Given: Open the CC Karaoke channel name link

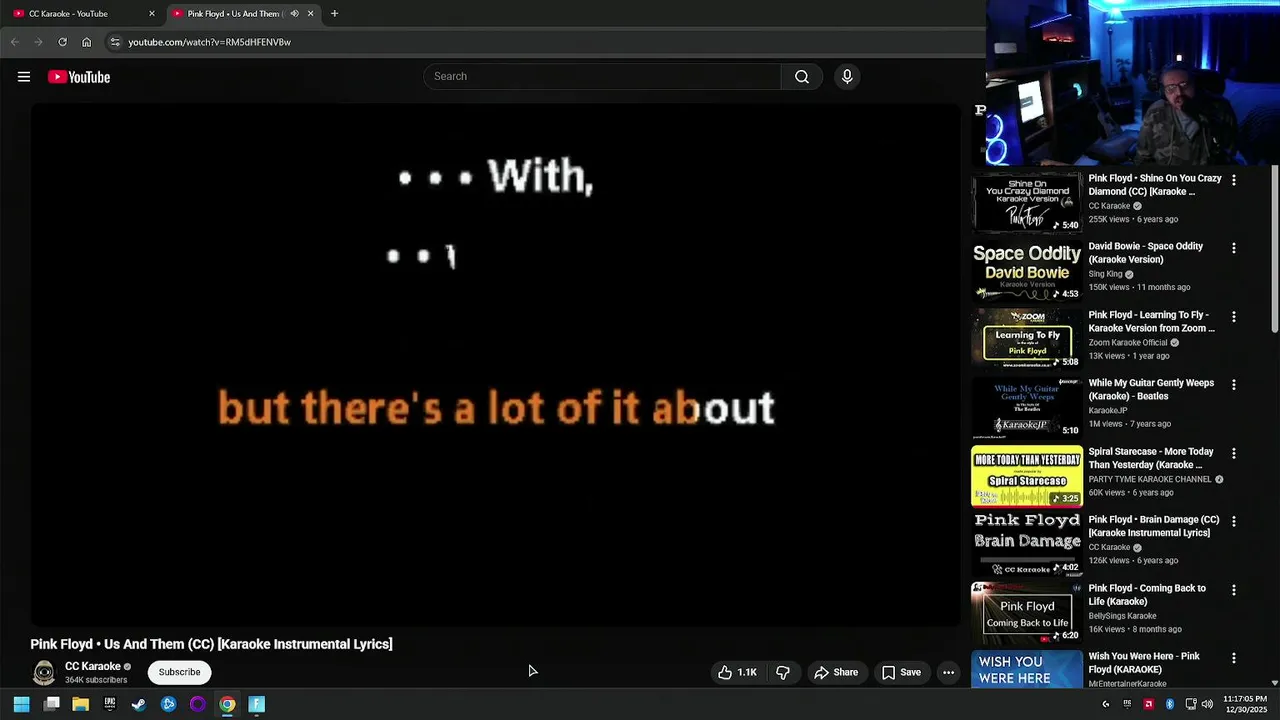Looking at the screenshot, I should (x=93, y=666).
